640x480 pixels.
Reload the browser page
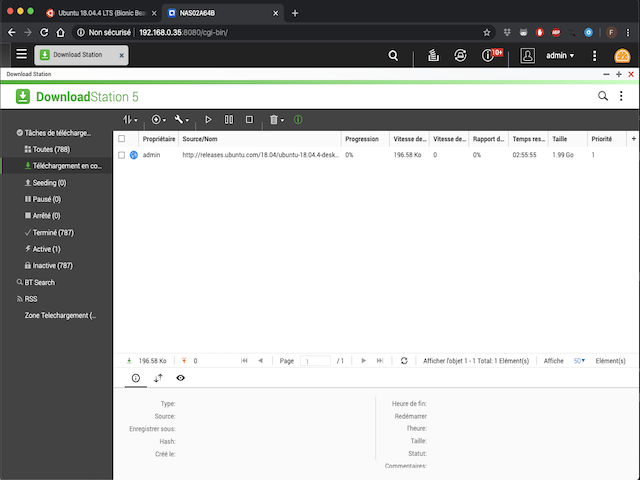(x=44, y=32)
